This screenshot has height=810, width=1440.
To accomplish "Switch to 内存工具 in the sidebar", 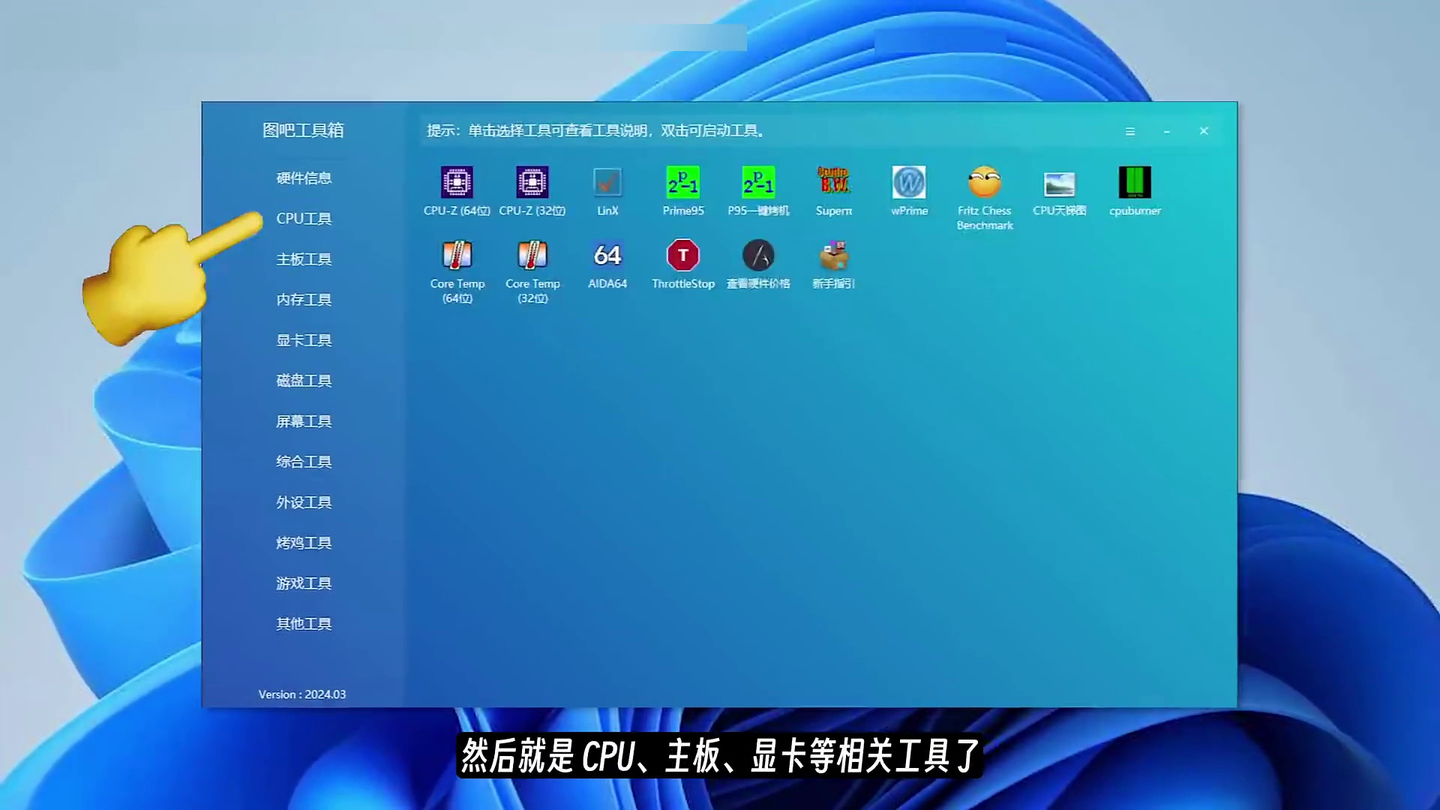I will [x=304, y=300].
